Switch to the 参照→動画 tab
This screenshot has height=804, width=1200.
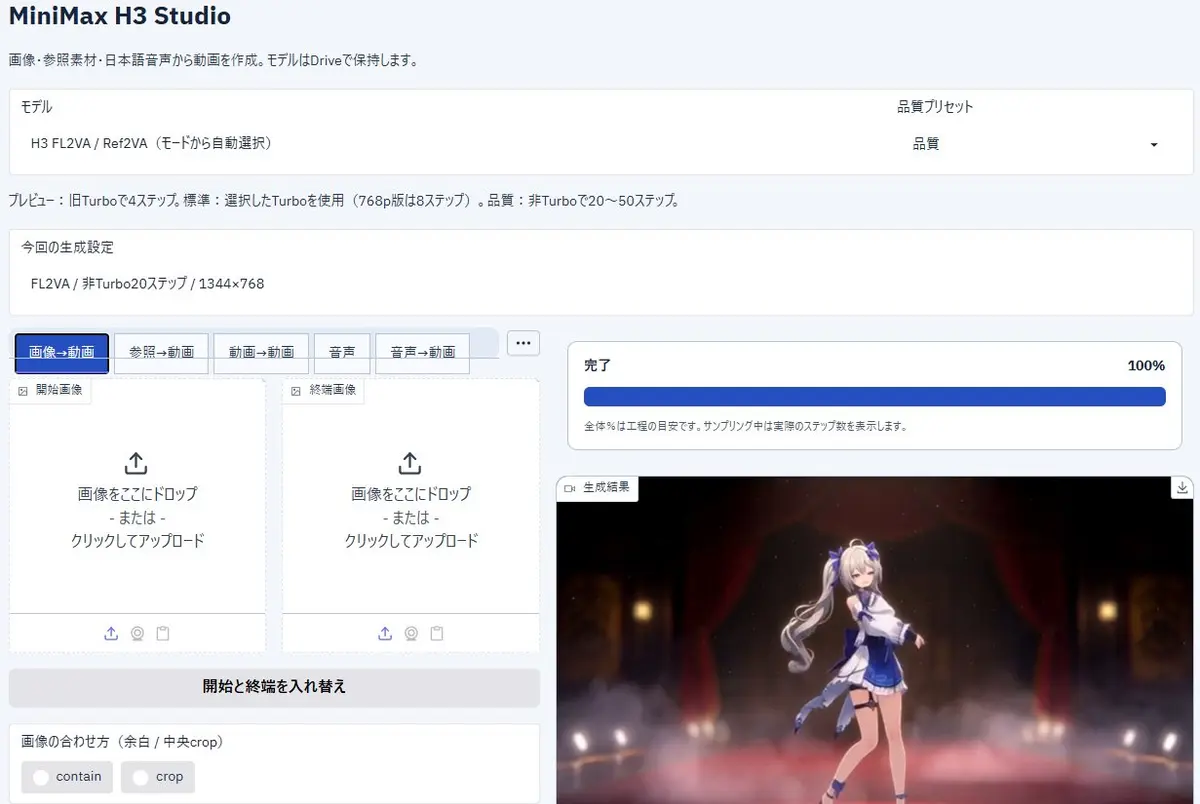click(161, 353)
